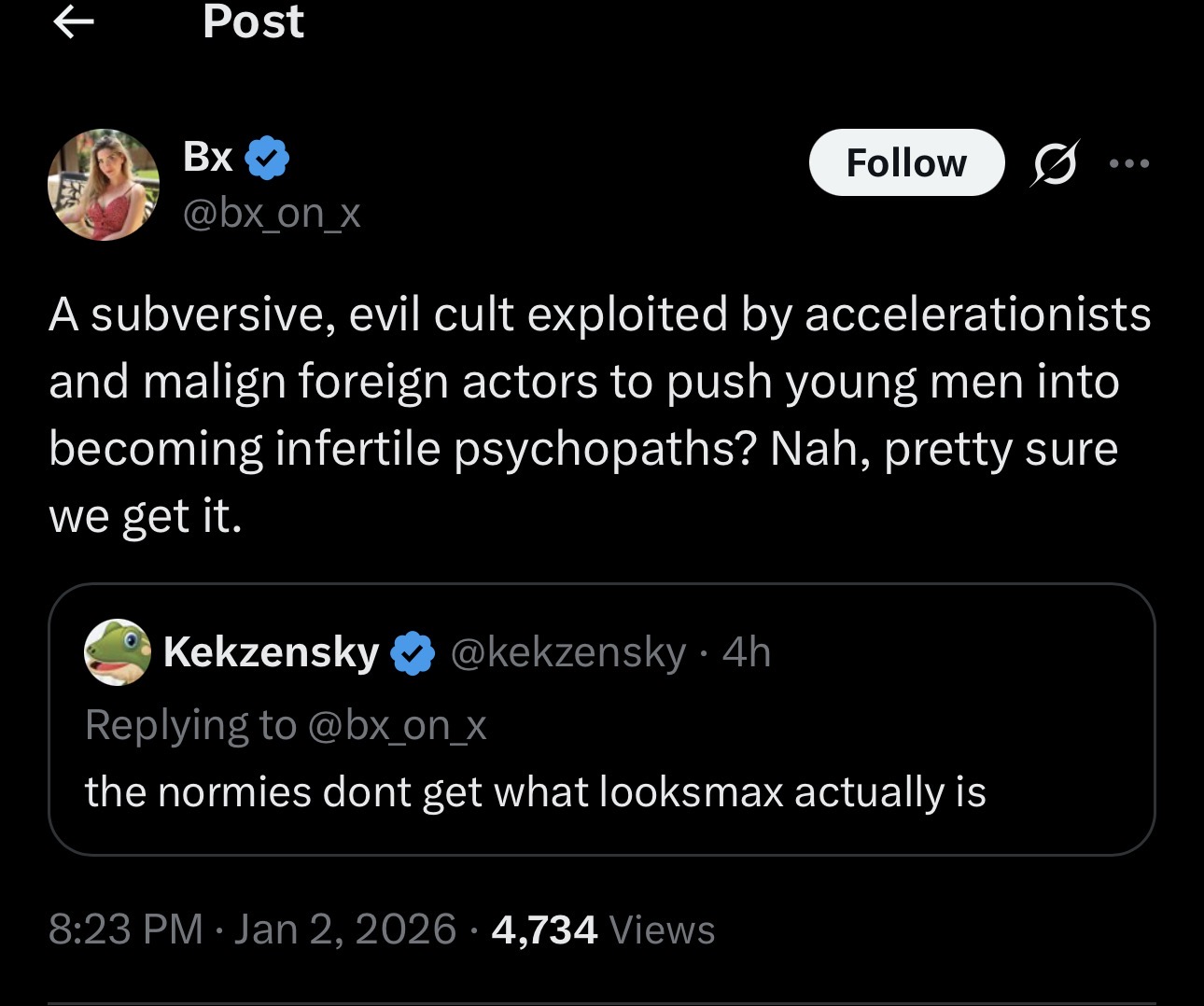
Task: Open the three-dot more options menu
Action: 1129,163
